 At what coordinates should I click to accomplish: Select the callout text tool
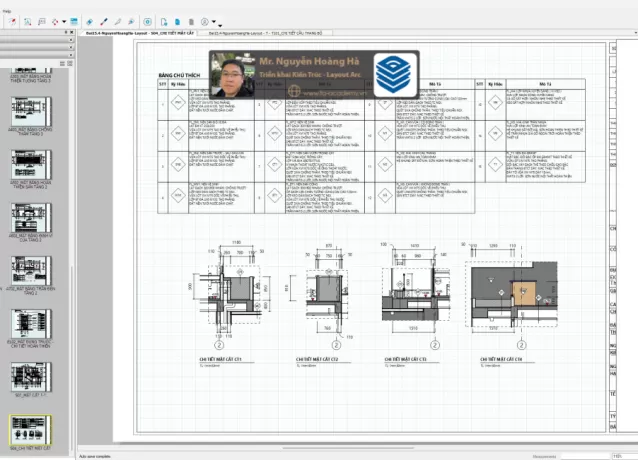click(42, 22)
